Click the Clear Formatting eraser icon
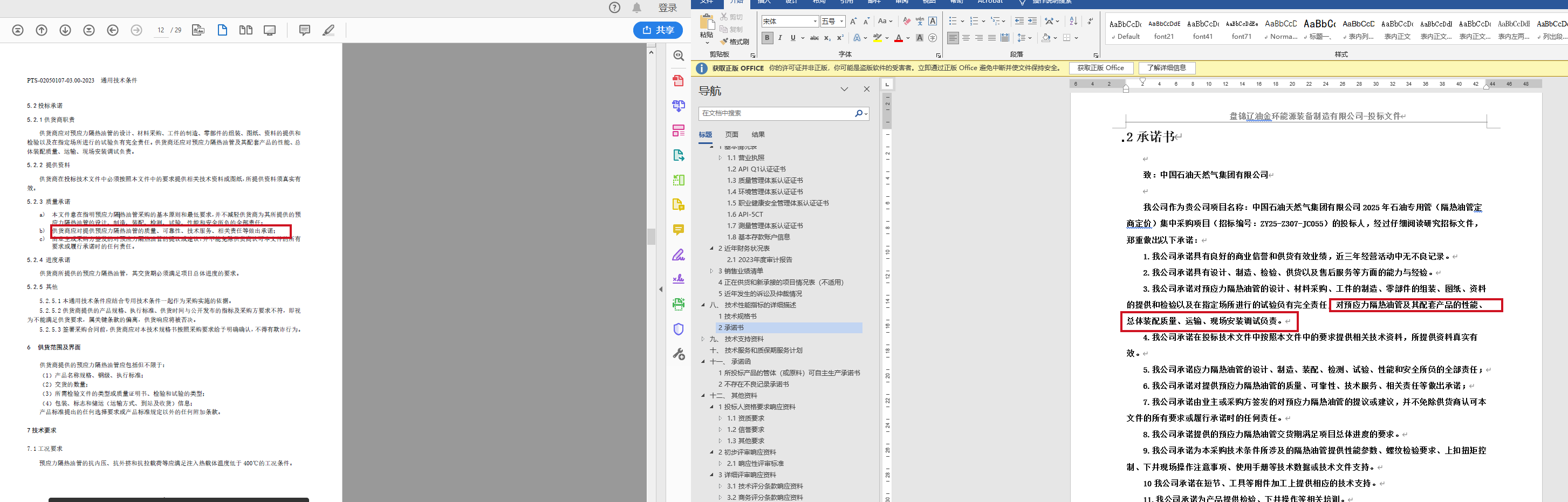 (x=906, y=21)
